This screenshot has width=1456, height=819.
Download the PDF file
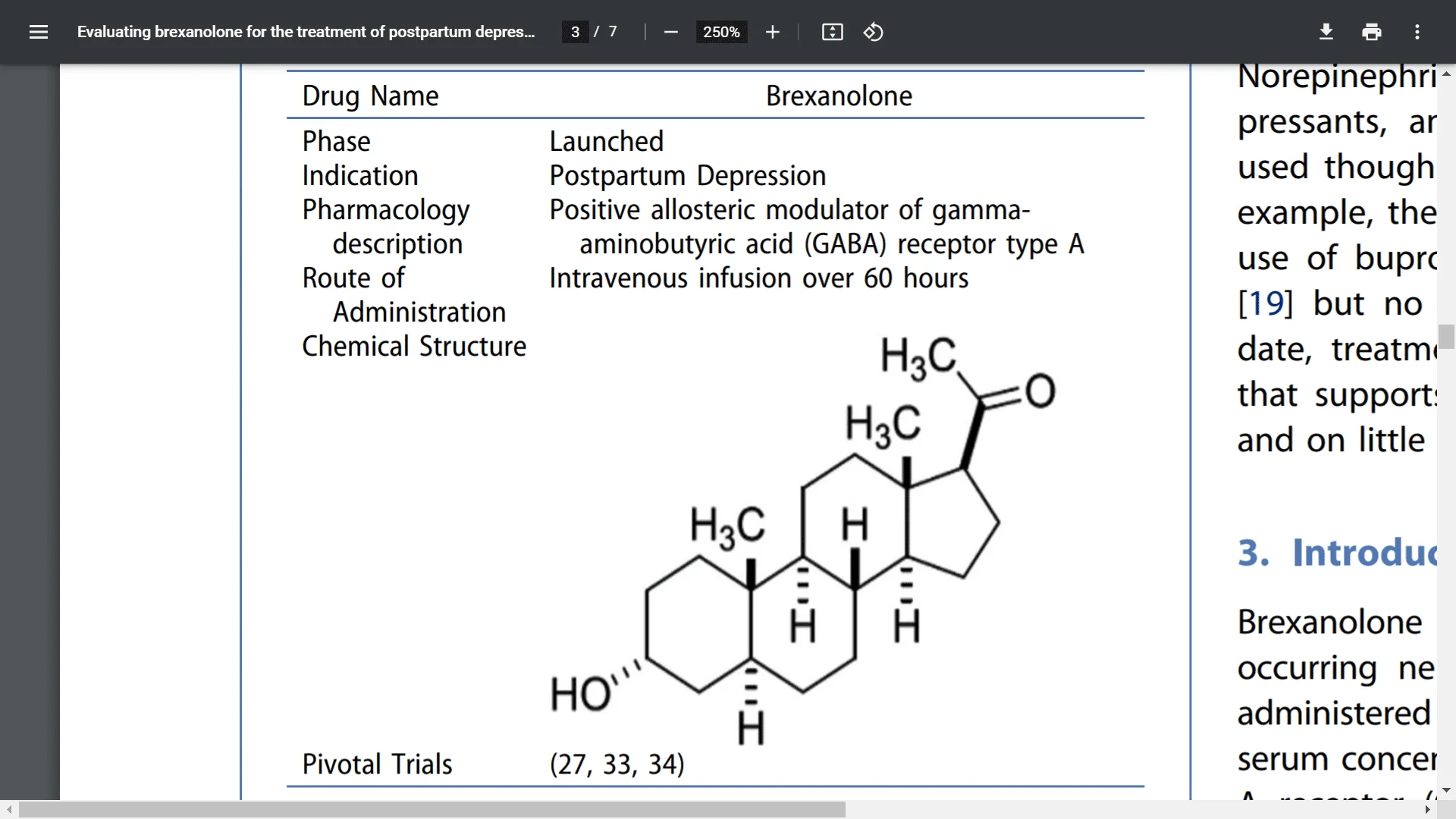(x=1326, y=32)
